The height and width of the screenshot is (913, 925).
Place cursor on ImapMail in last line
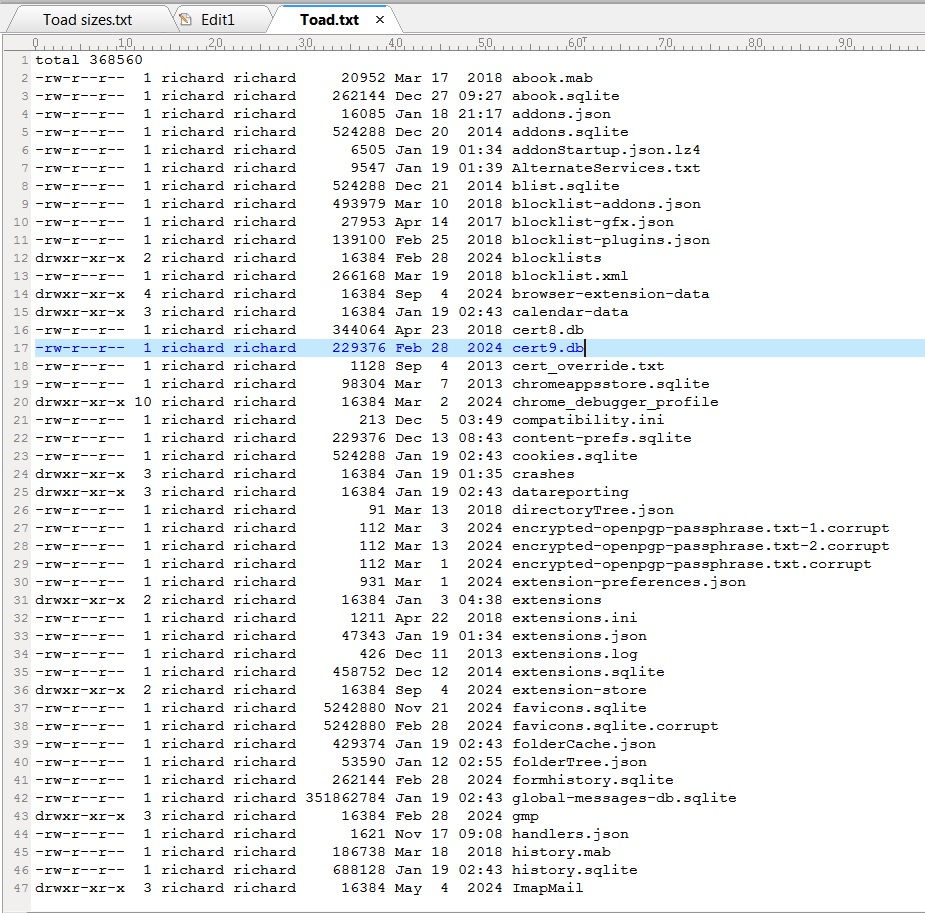point(547,888)
